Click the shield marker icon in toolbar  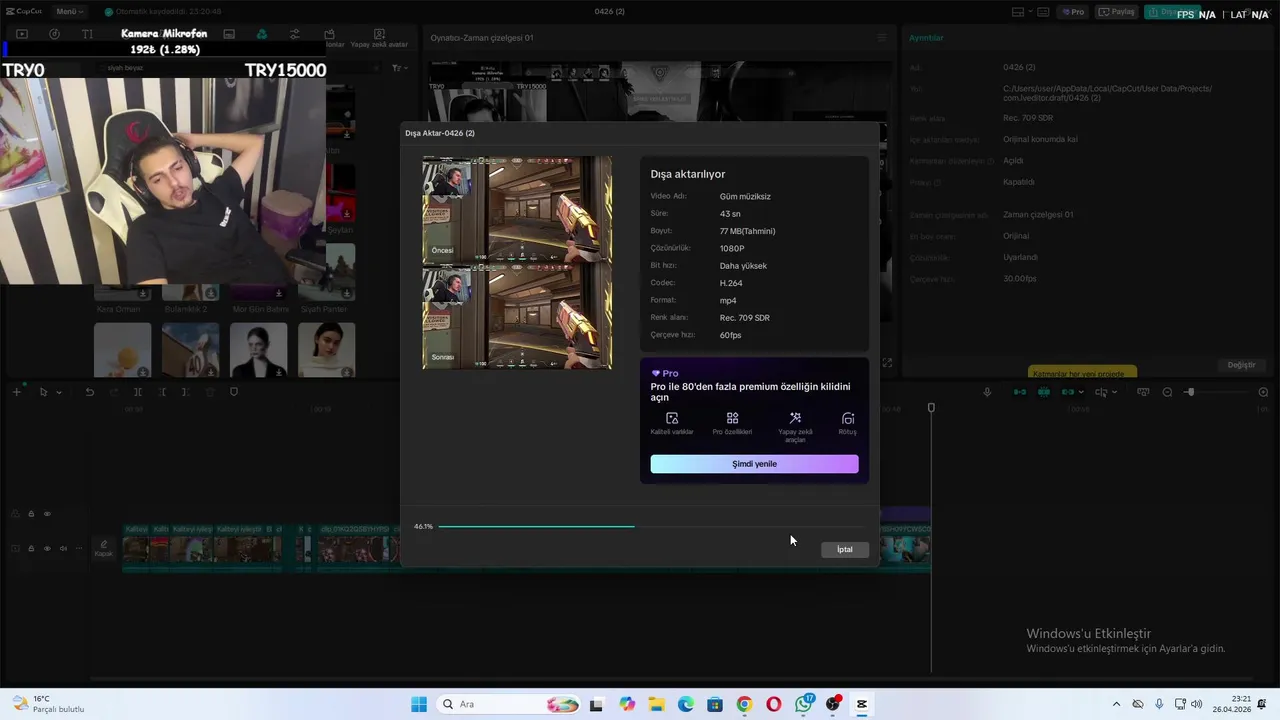(234, 392)
